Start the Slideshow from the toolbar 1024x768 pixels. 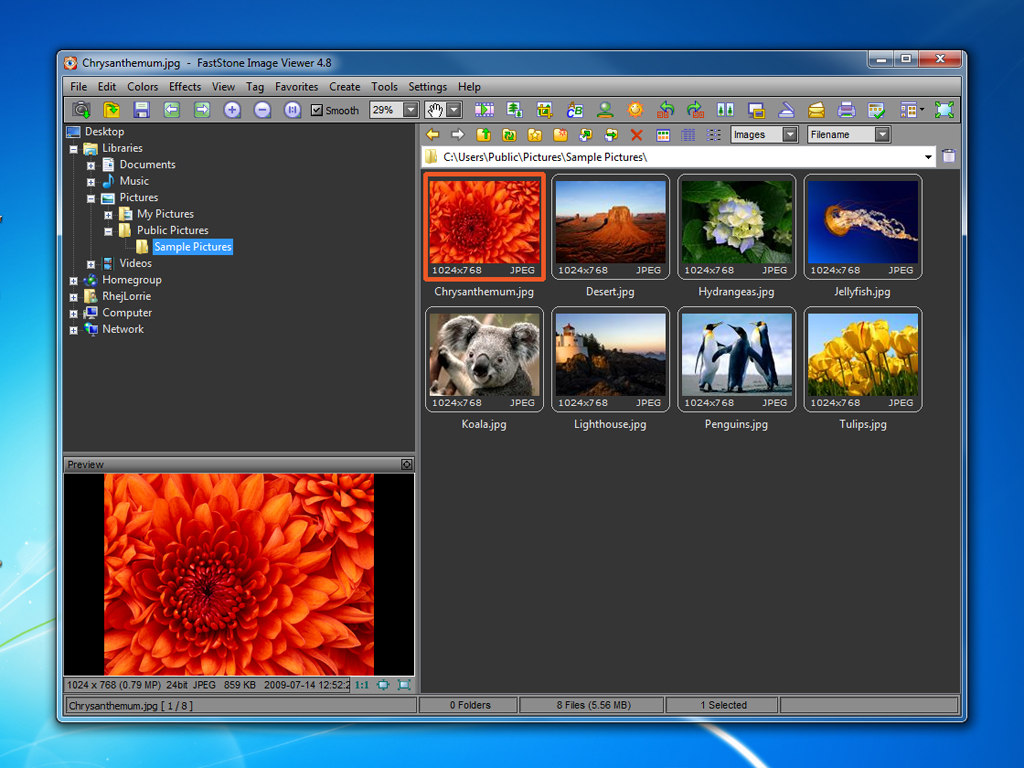(x=485, y=110)
